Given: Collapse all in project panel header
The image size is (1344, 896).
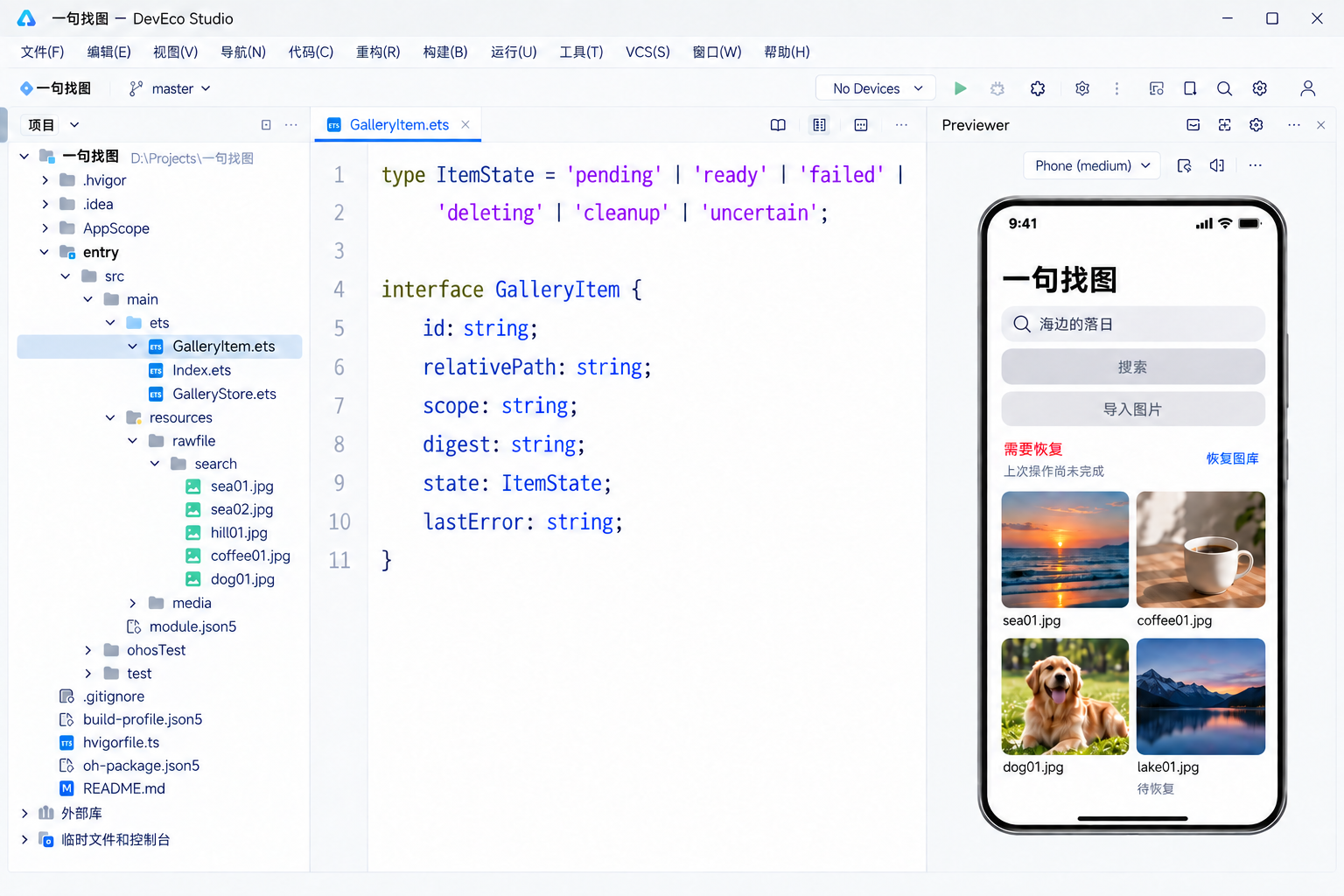Looking at the screenshot, I should [266, 125].
